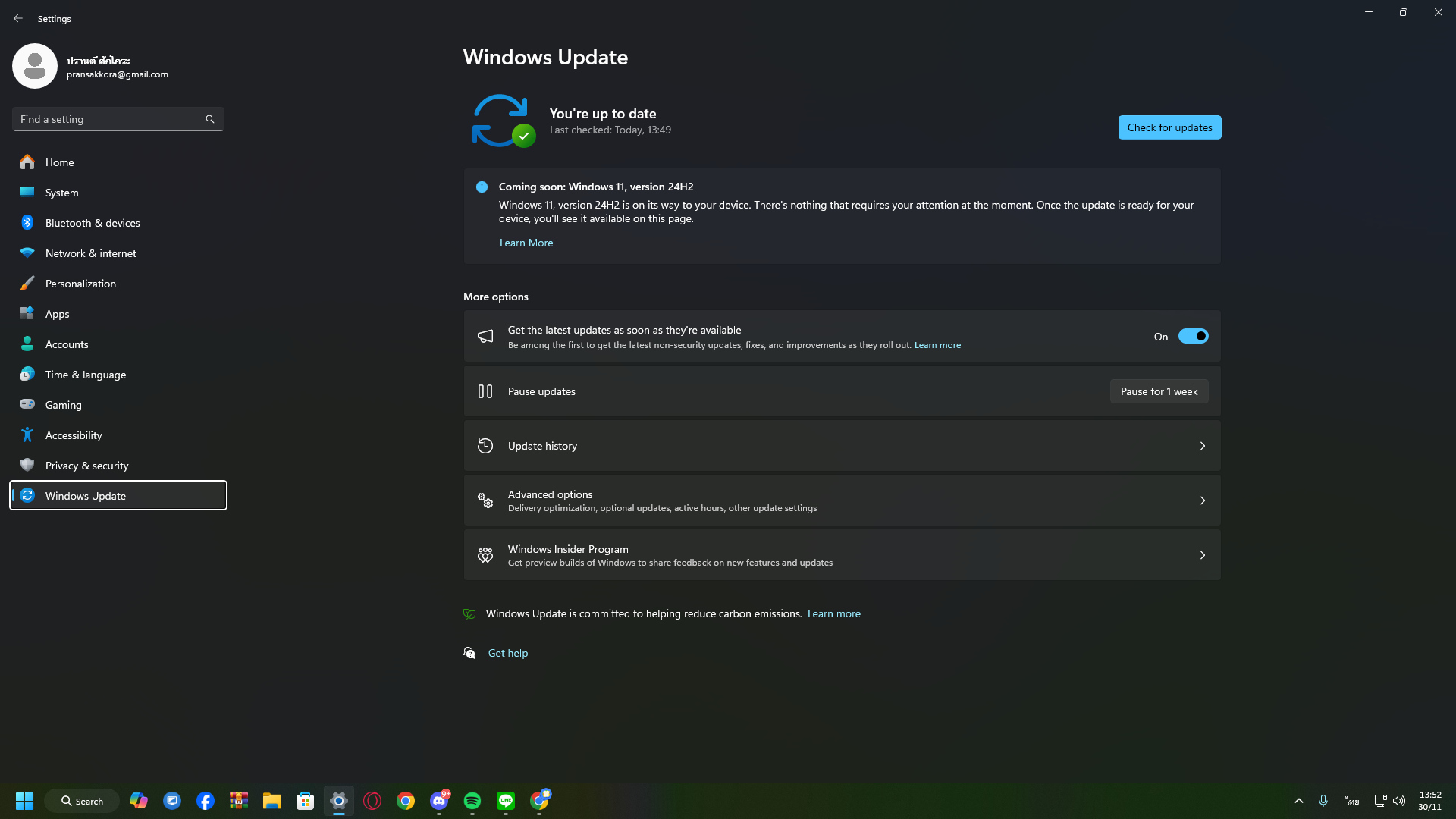The height and width of the screenshot is (819, 1456).
Task: Open Google Chrome from the taskbar
Action: [406, 801]
